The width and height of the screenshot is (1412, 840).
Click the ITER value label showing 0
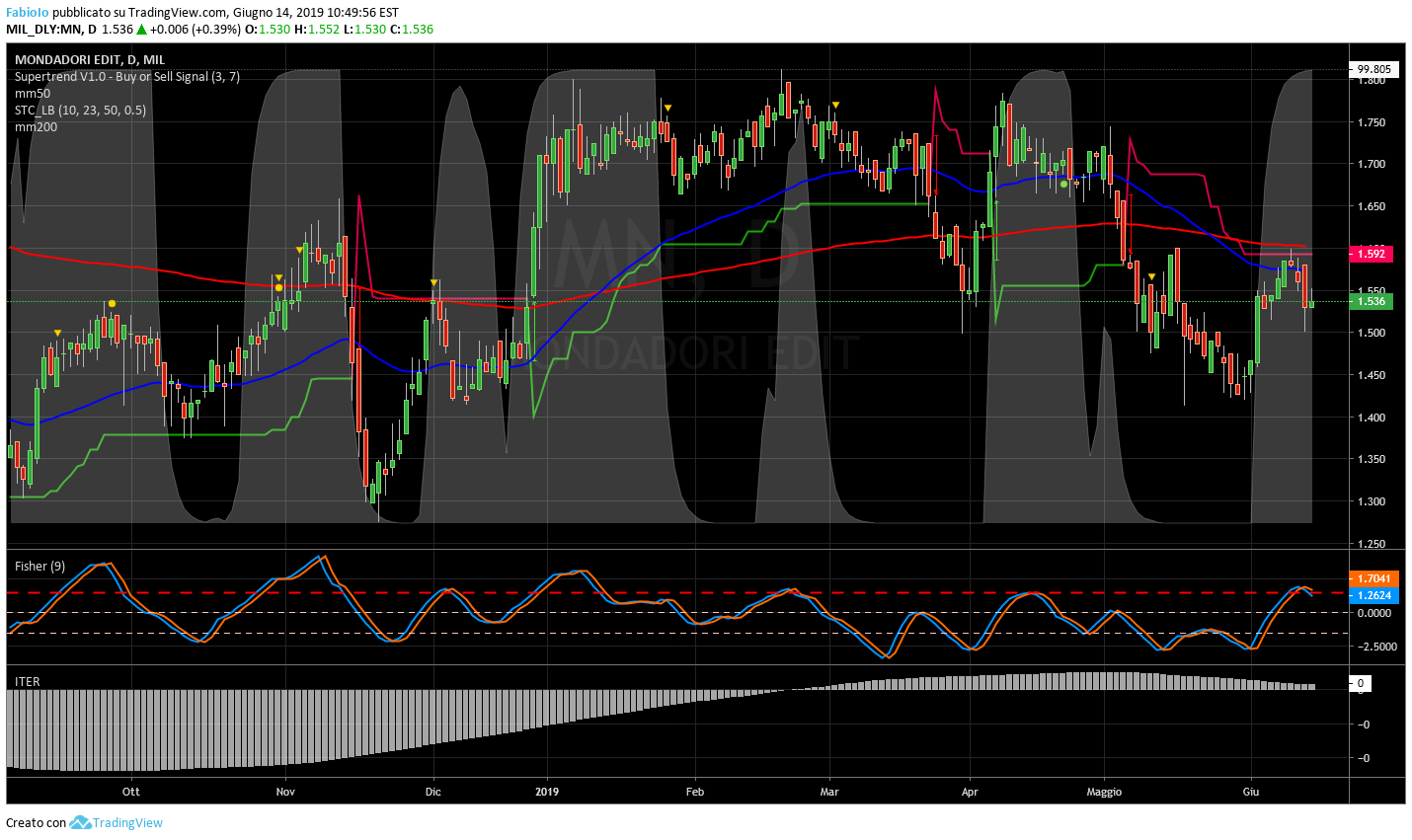(1360, 683)
